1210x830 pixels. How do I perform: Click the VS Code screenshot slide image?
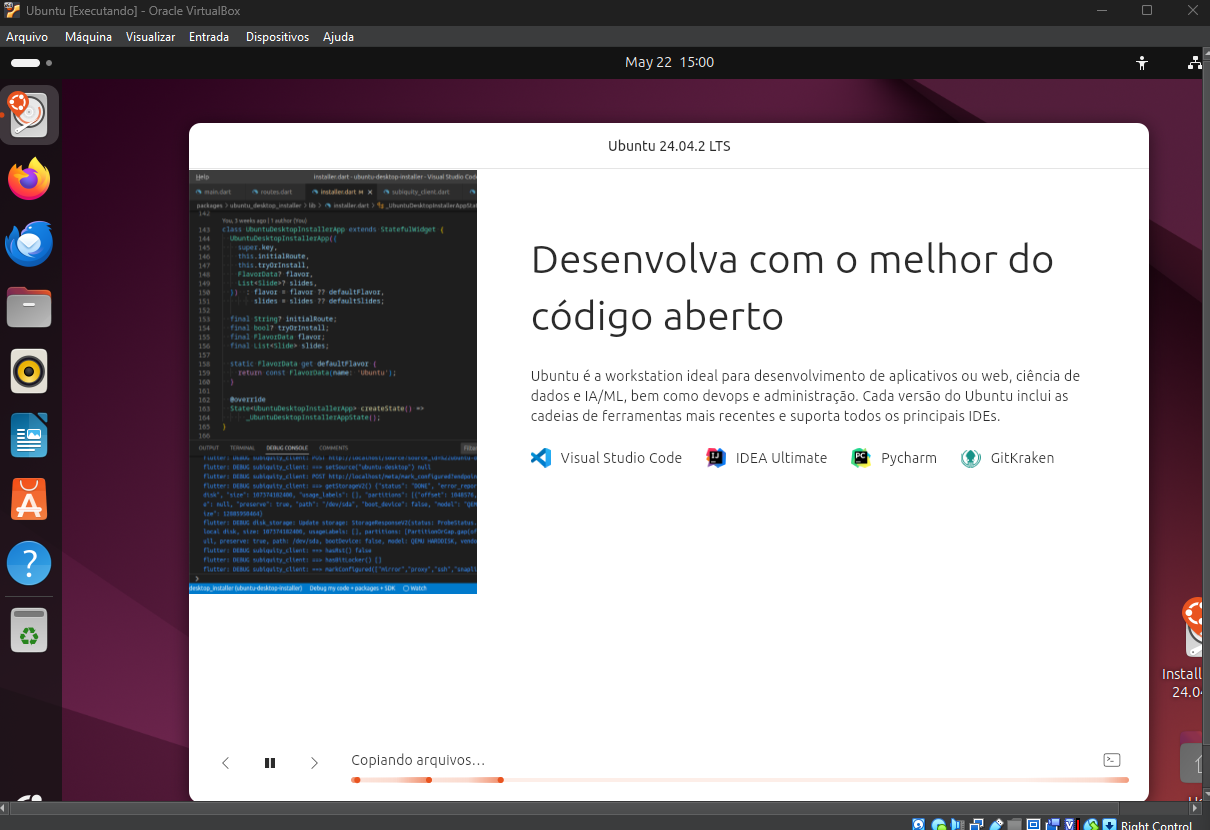click(333, 381)
